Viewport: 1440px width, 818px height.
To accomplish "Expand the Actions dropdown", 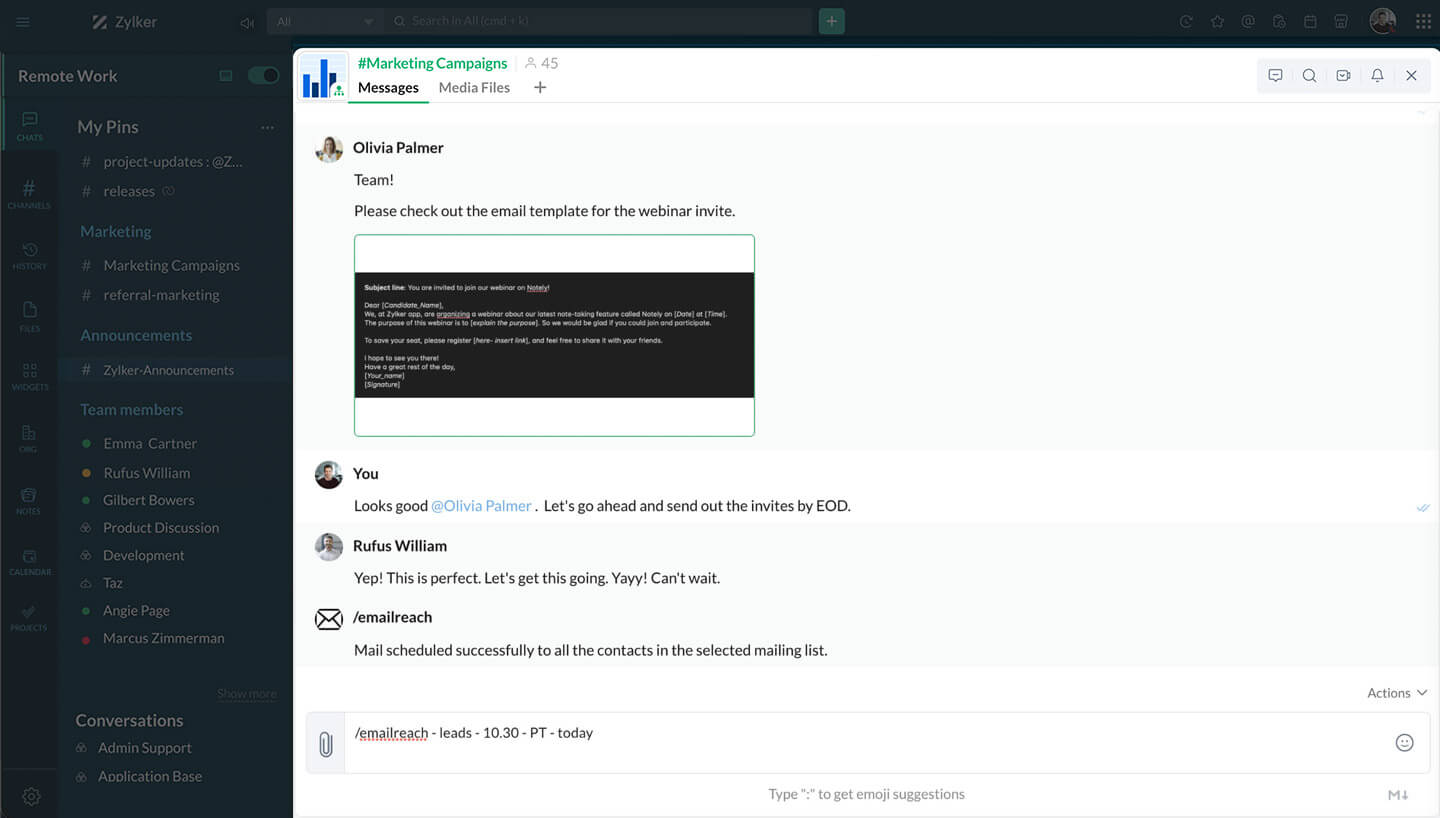I will [1396, 693].
